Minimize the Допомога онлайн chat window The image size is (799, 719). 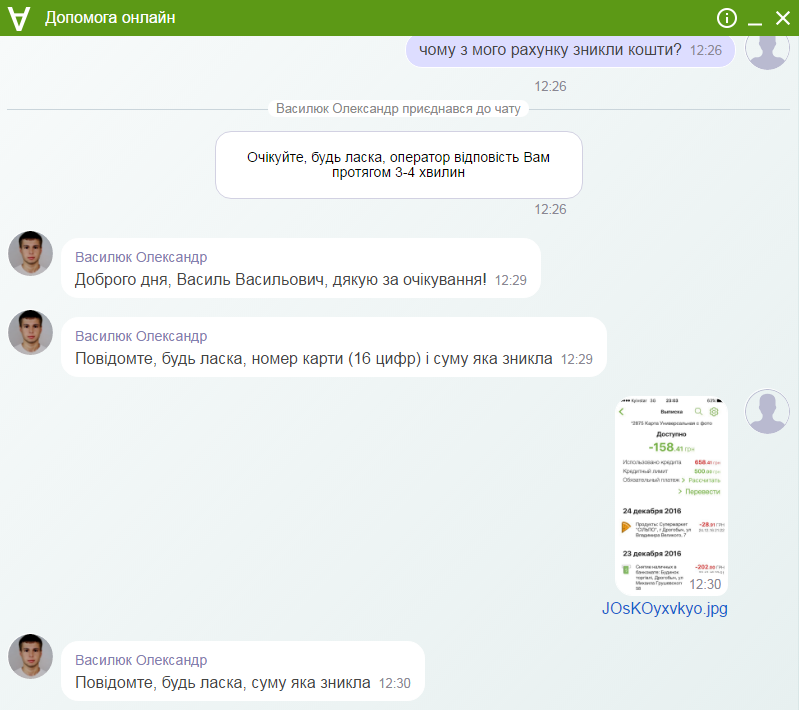coord(756,19)
